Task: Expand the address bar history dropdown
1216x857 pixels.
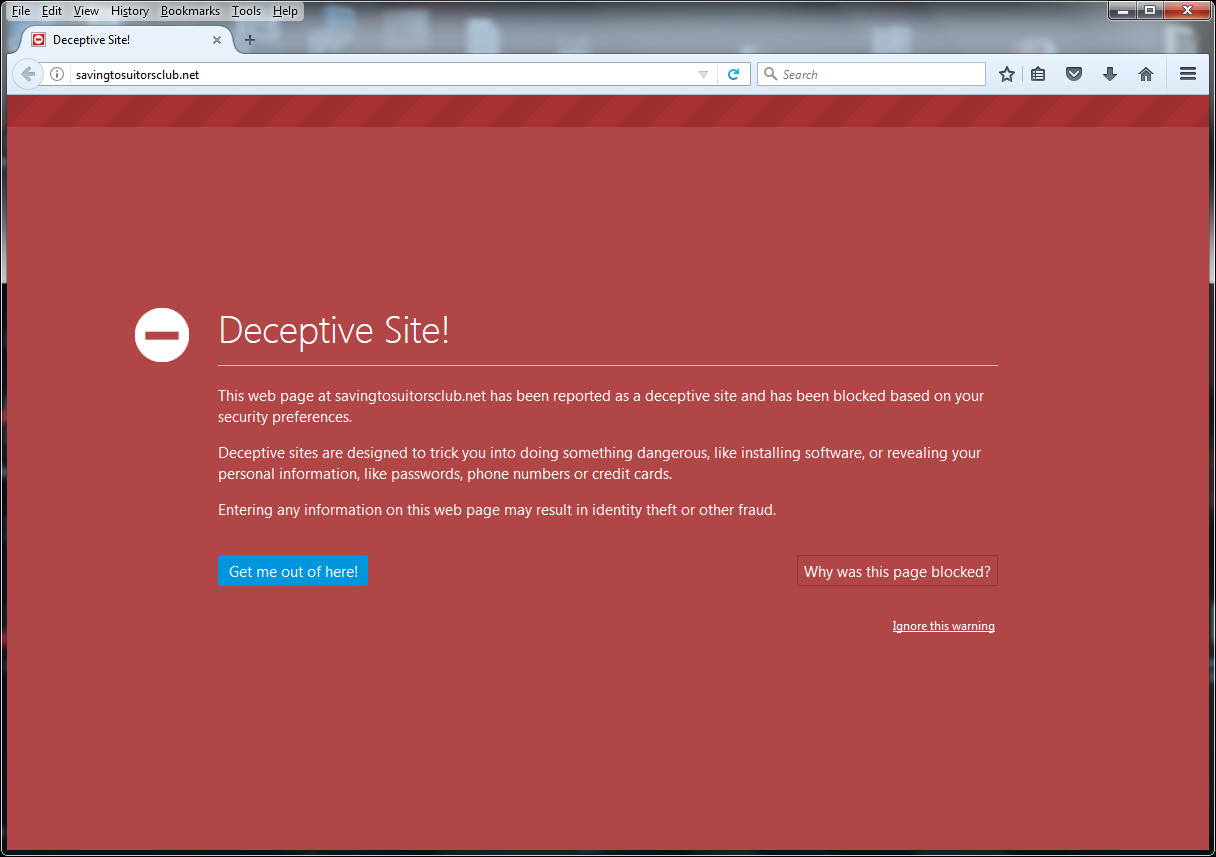Action: tap(703, 74)
